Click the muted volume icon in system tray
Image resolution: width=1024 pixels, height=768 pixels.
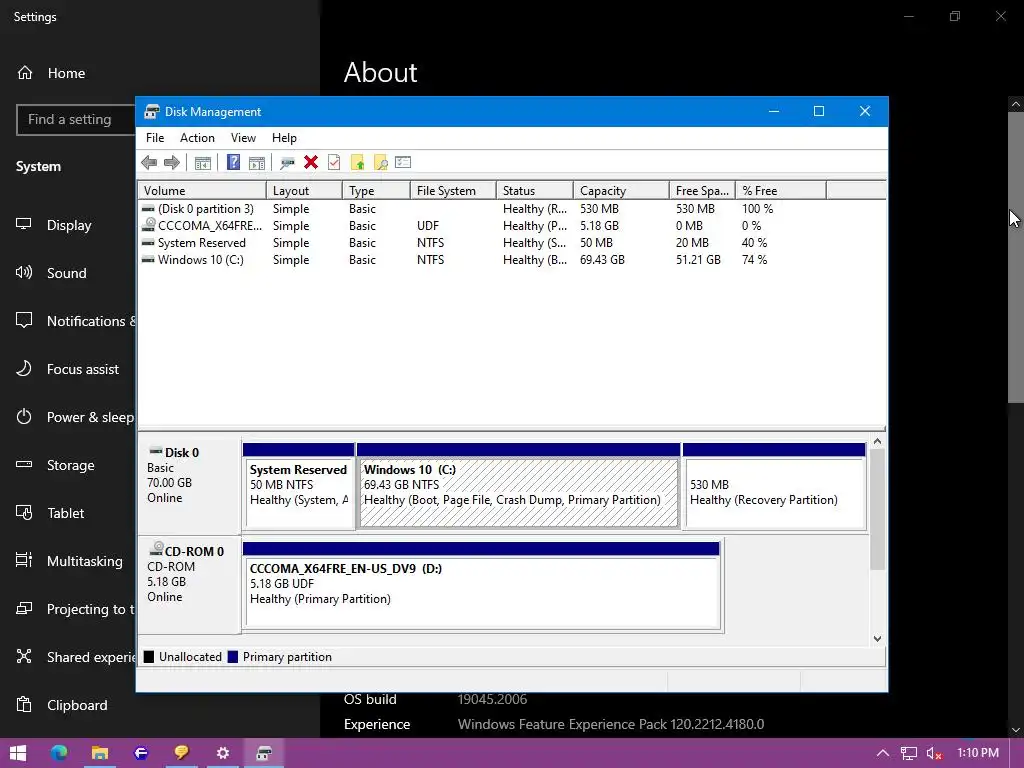pos(934,754)
